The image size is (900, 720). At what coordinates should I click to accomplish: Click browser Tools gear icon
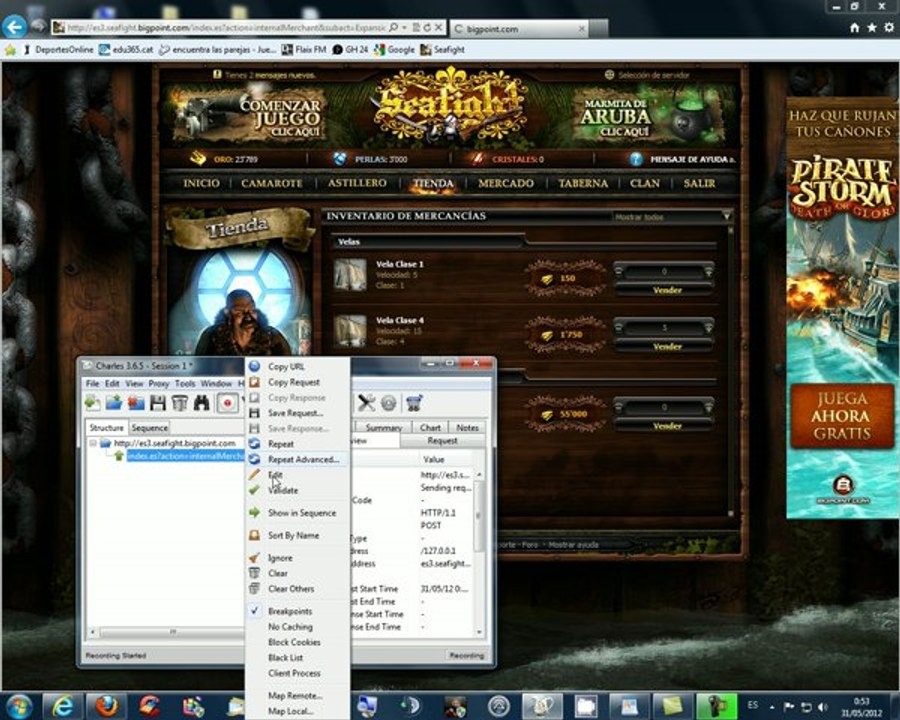point(889,28)
